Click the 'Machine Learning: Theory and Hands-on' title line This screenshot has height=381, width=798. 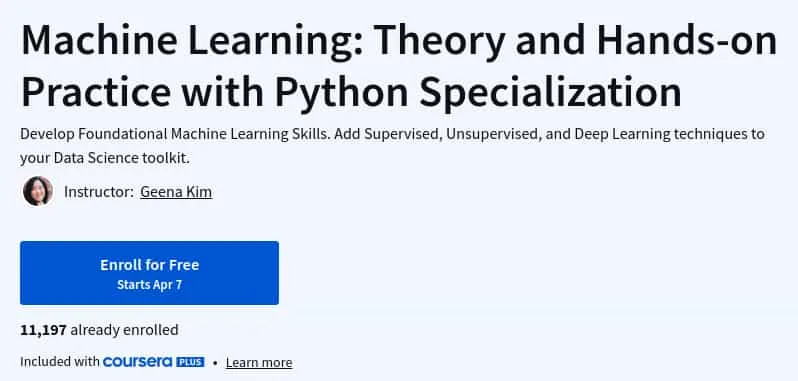click(399, 41)
